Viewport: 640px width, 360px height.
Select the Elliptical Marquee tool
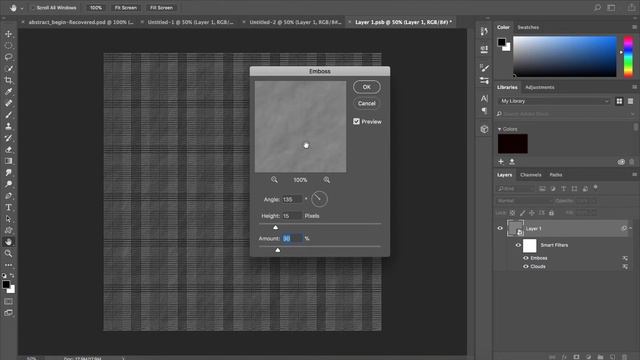click(x=9, y=45)
